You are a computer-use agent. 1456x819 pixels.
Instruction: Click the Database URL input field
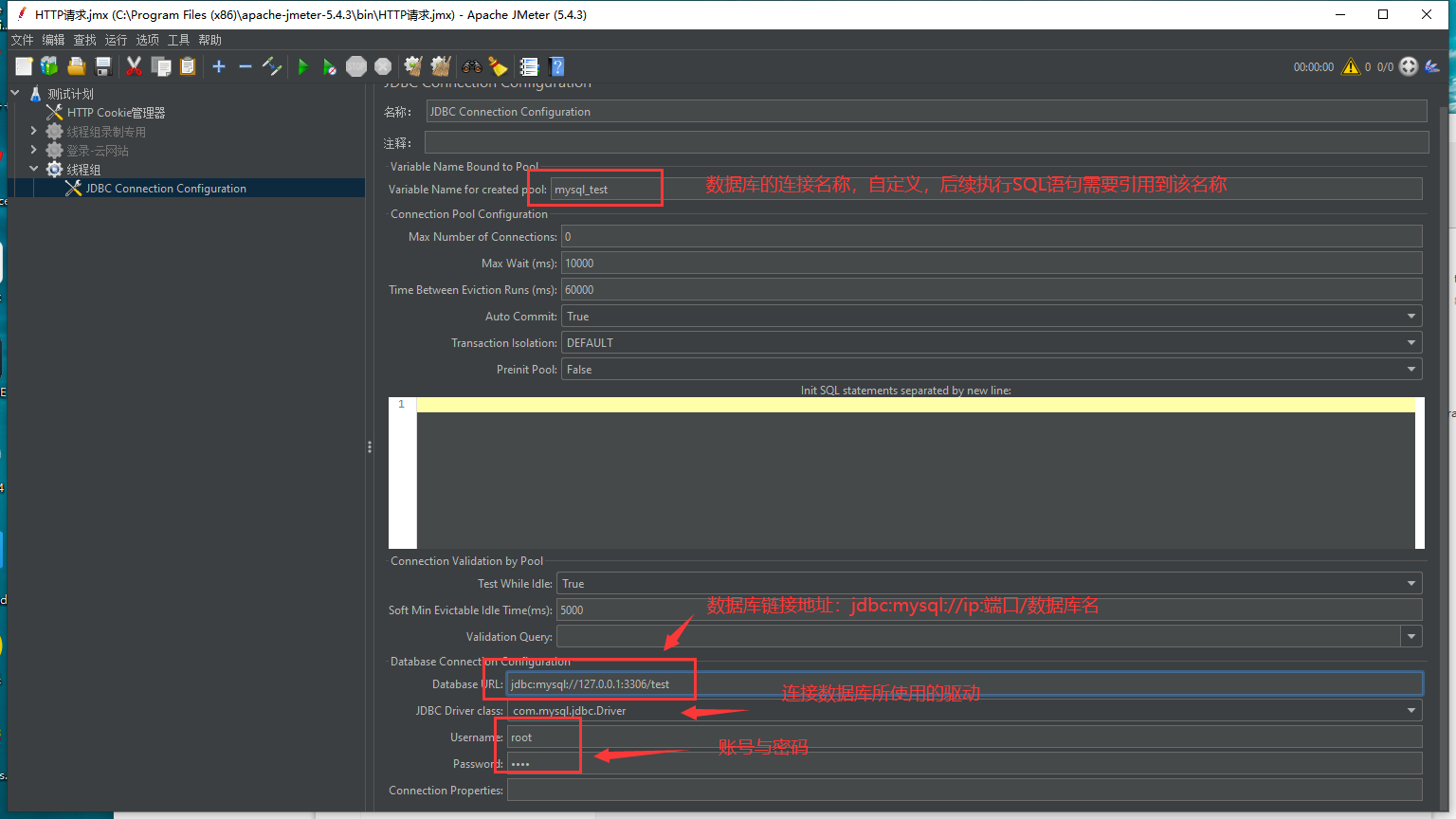coord(965,683)
